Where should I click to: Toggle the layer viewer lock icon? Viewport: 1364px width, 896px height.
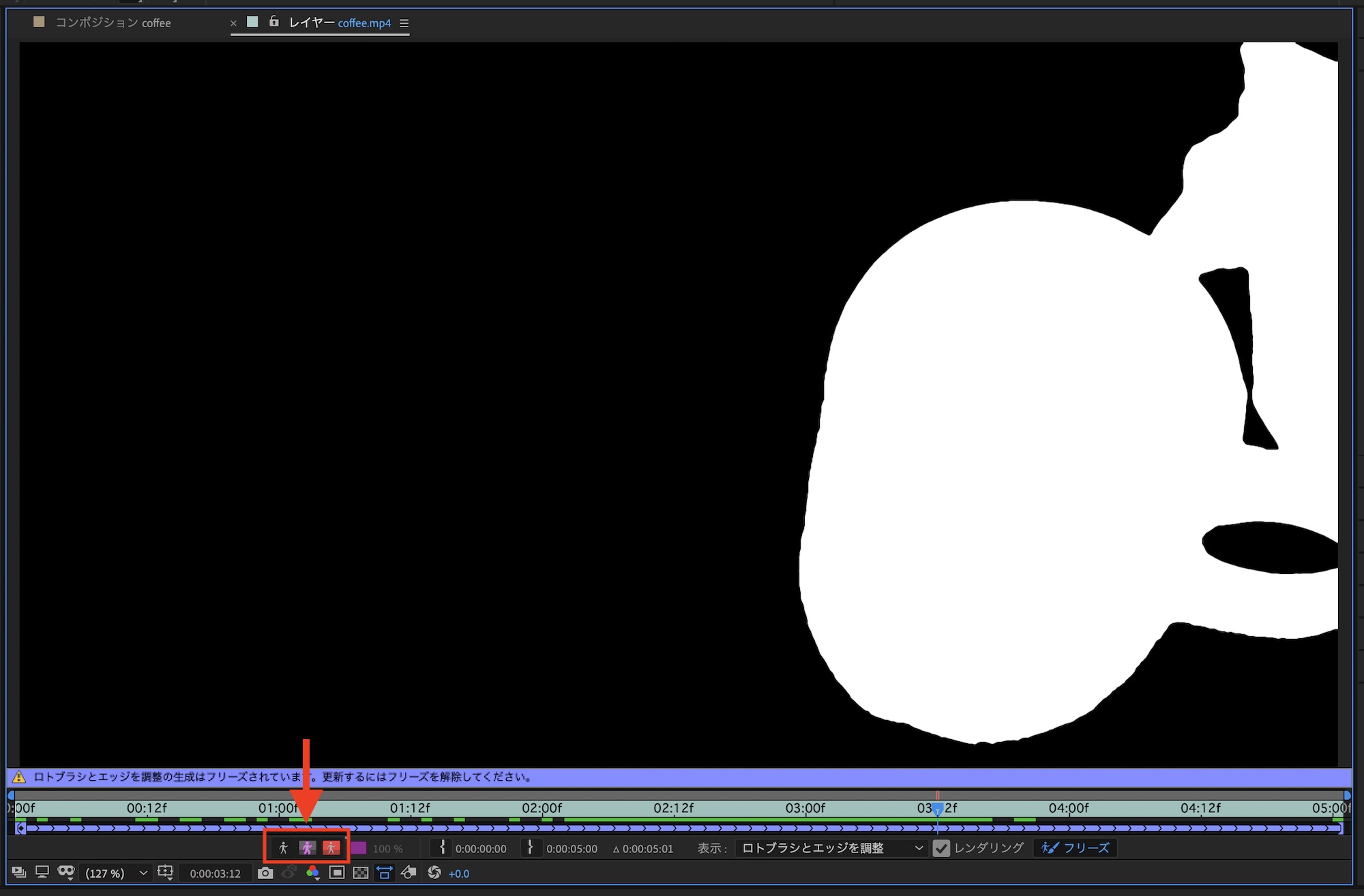pos(273,22)
